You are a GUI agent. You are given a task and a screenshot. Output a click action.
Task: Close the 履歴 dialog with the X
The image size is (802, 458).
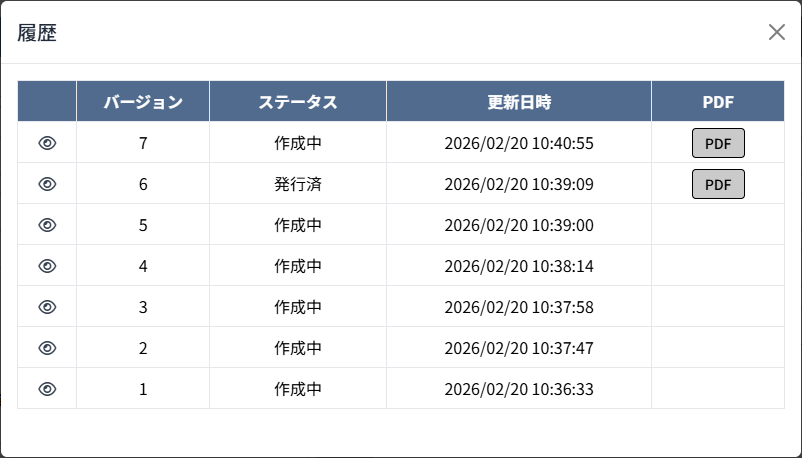777,32
